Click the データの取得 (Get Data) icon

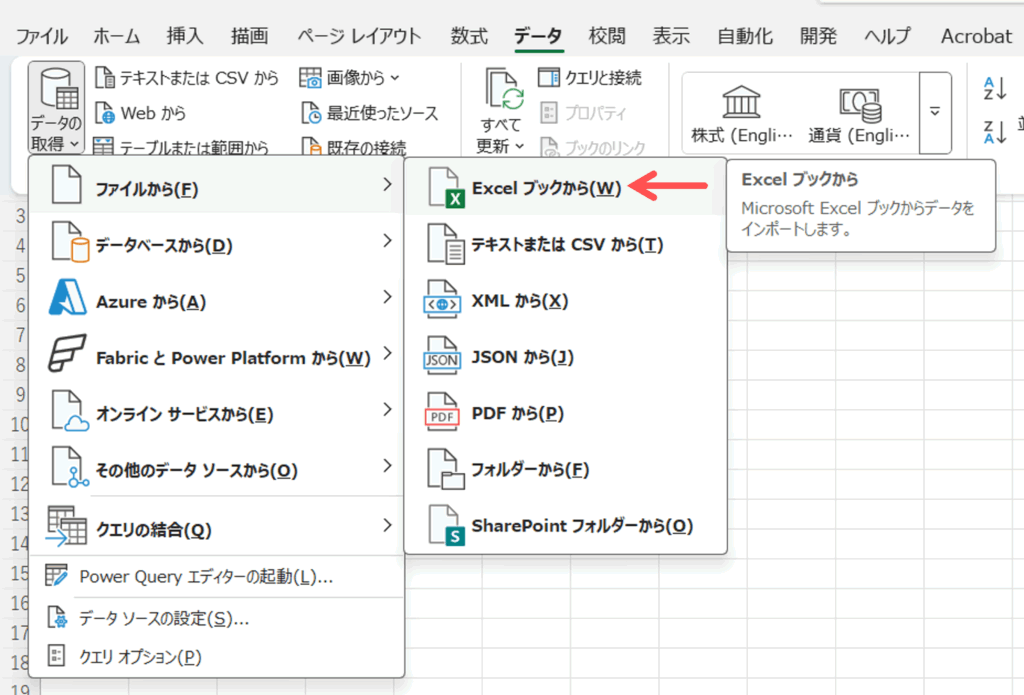(56, 90)
